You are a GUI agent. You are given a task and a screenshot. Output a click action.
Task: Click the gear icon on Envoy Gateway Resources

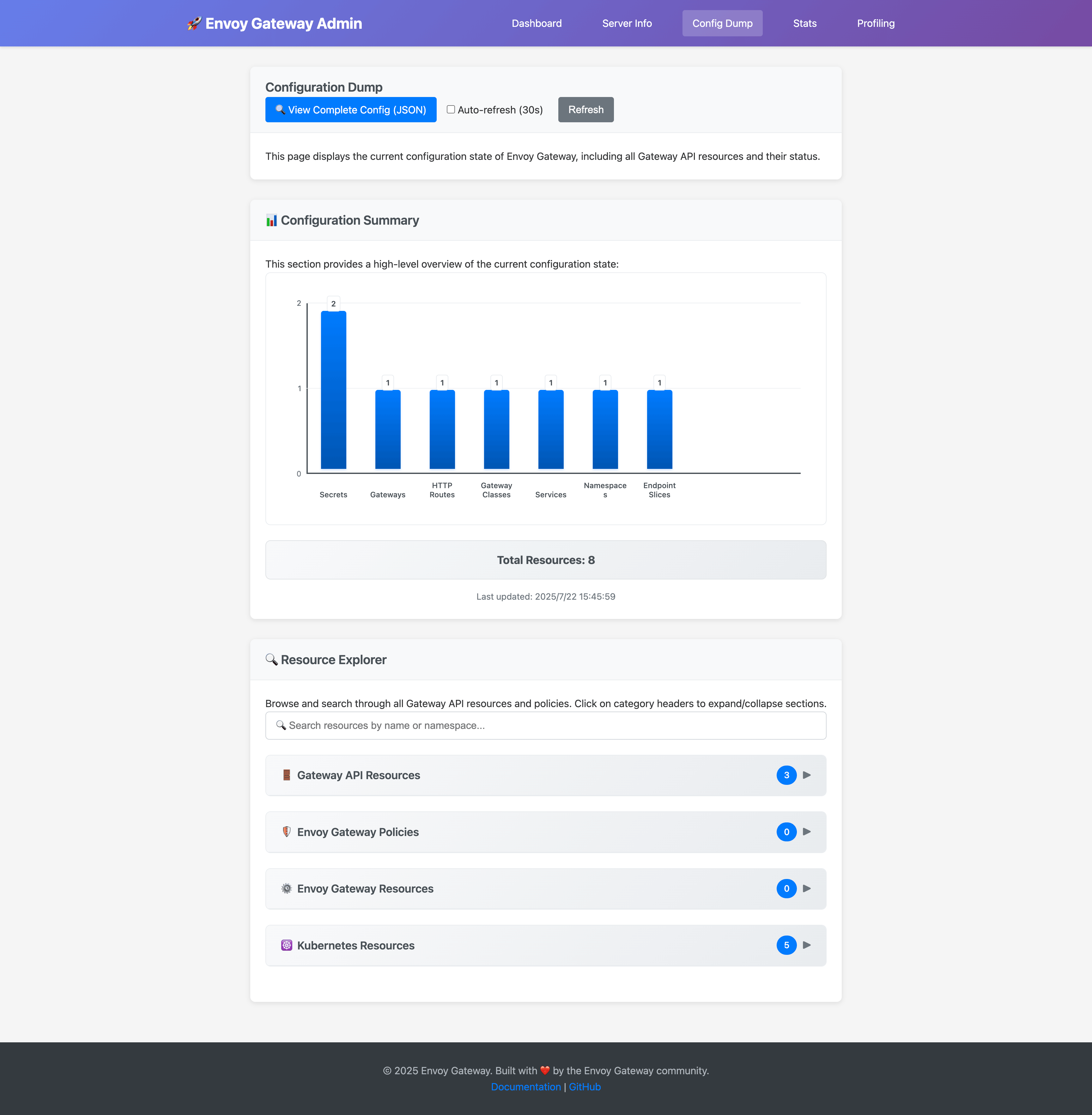click(x=287, y=888)
